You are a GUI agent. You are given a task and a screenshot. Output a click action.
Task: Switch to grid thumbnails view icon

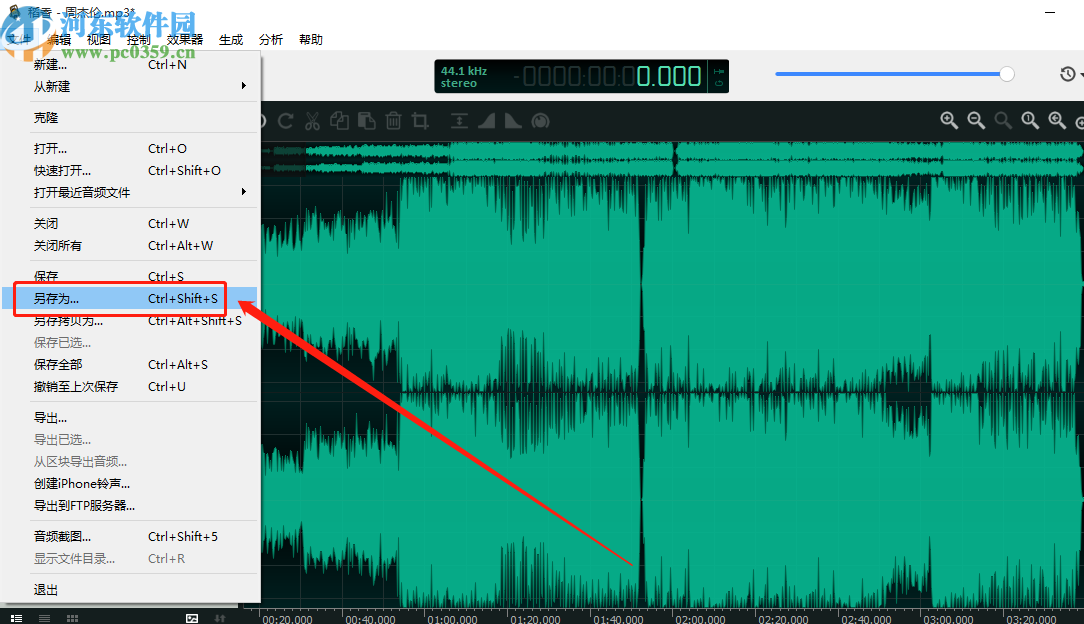[73, 618]
